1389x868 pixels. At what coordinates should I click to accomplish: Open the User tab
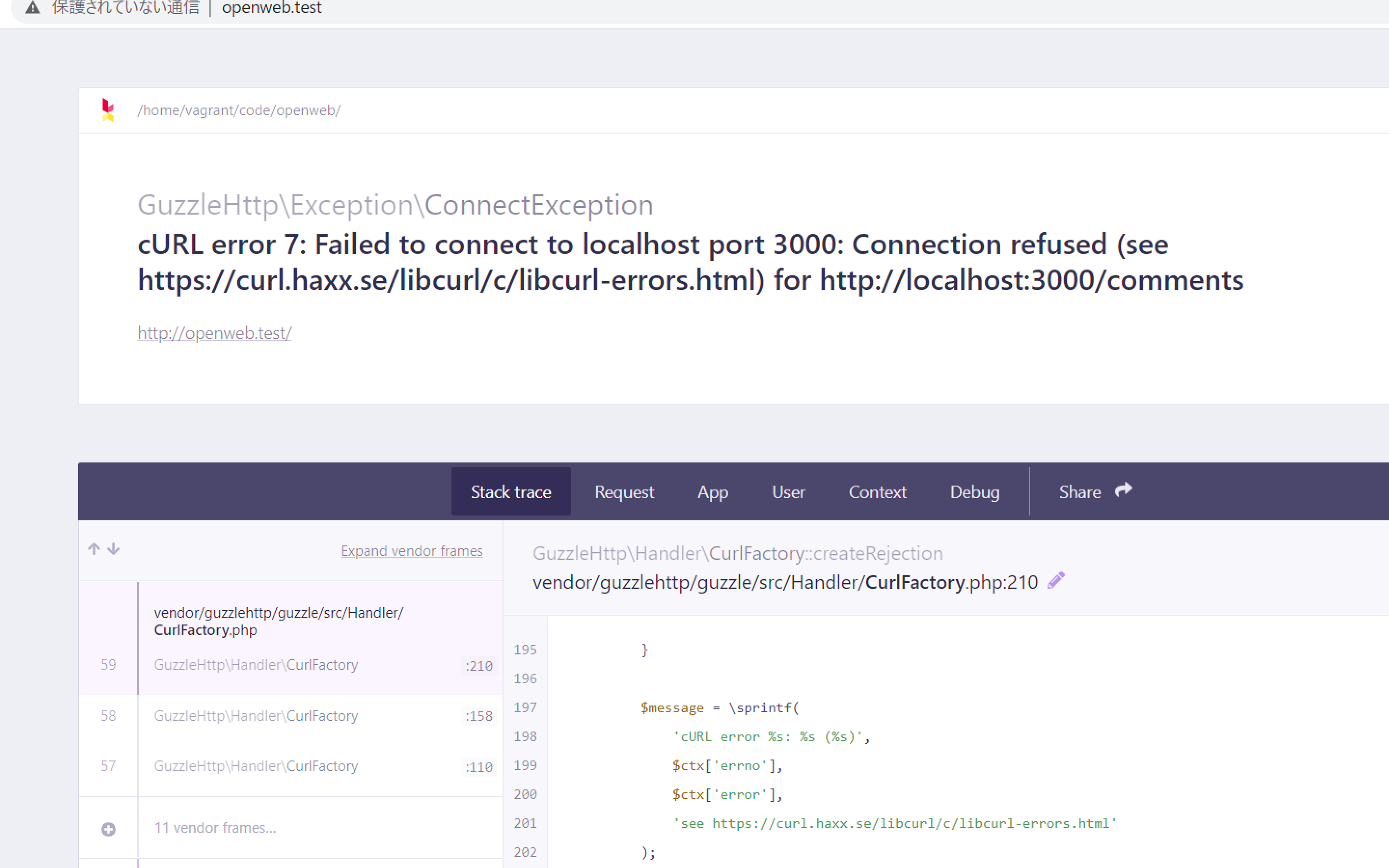pos(788,491)
